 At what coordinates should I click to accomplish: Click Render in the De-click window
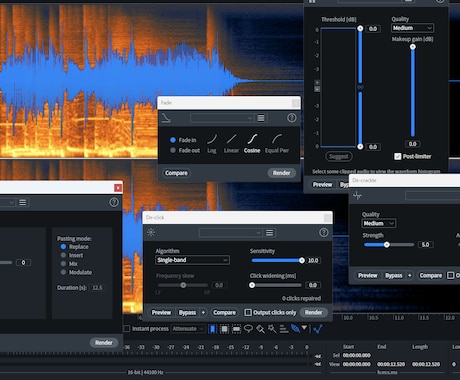point(314,312)
